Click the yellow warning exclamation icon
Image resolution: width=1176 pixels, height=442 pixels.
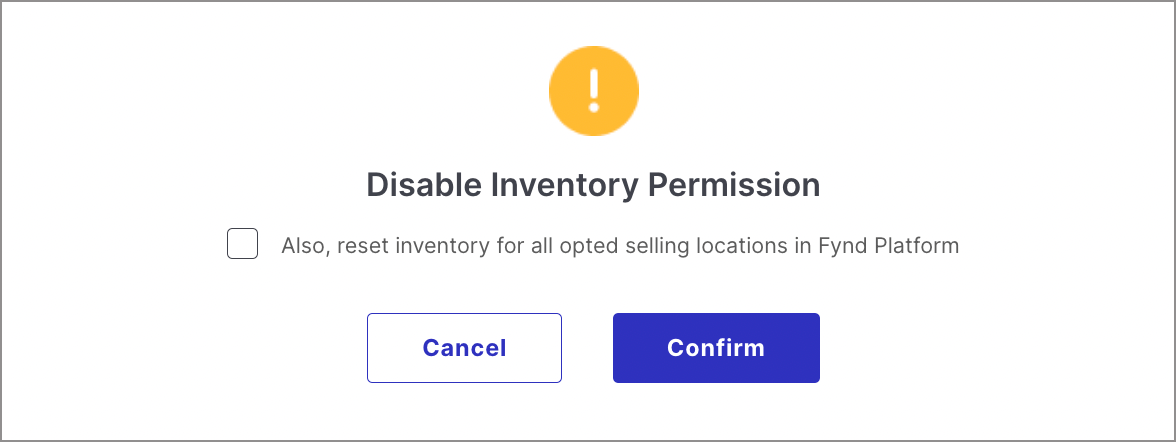pos(593,91)
